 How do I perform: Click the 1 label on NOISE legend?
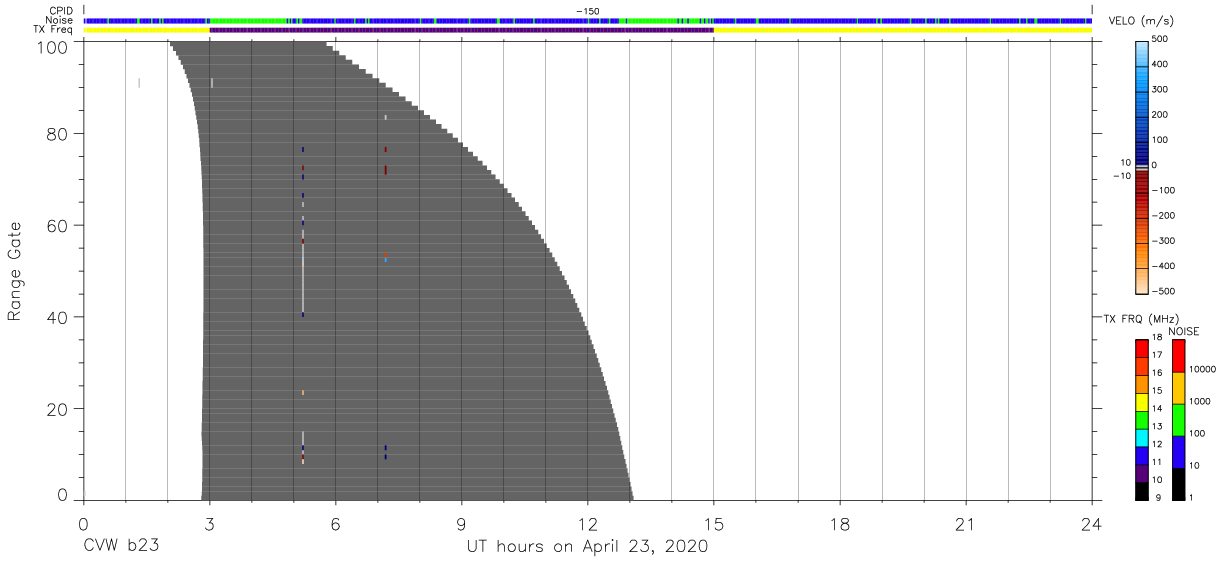(x=1191, y=497)
